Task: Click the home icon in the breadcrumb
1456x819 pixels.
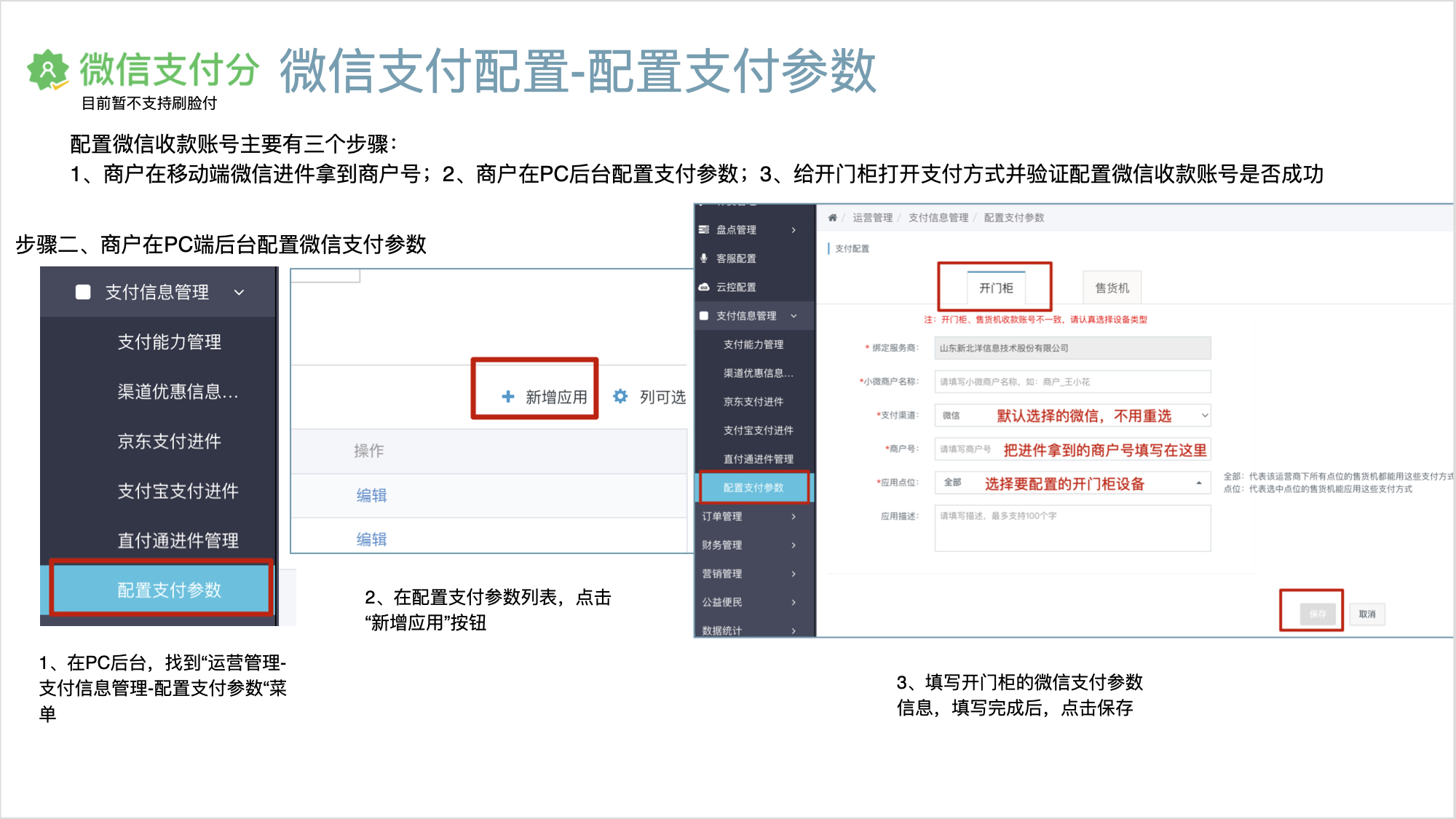Action: tap(832, 218)
